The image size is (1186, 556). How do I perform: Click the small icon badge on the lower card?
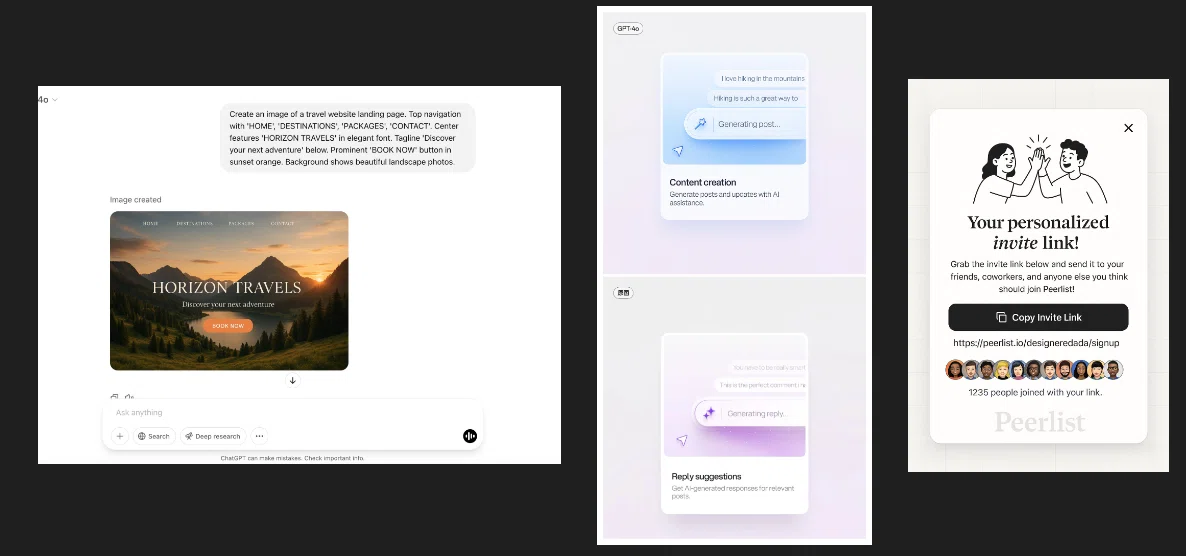pos(623,293)
